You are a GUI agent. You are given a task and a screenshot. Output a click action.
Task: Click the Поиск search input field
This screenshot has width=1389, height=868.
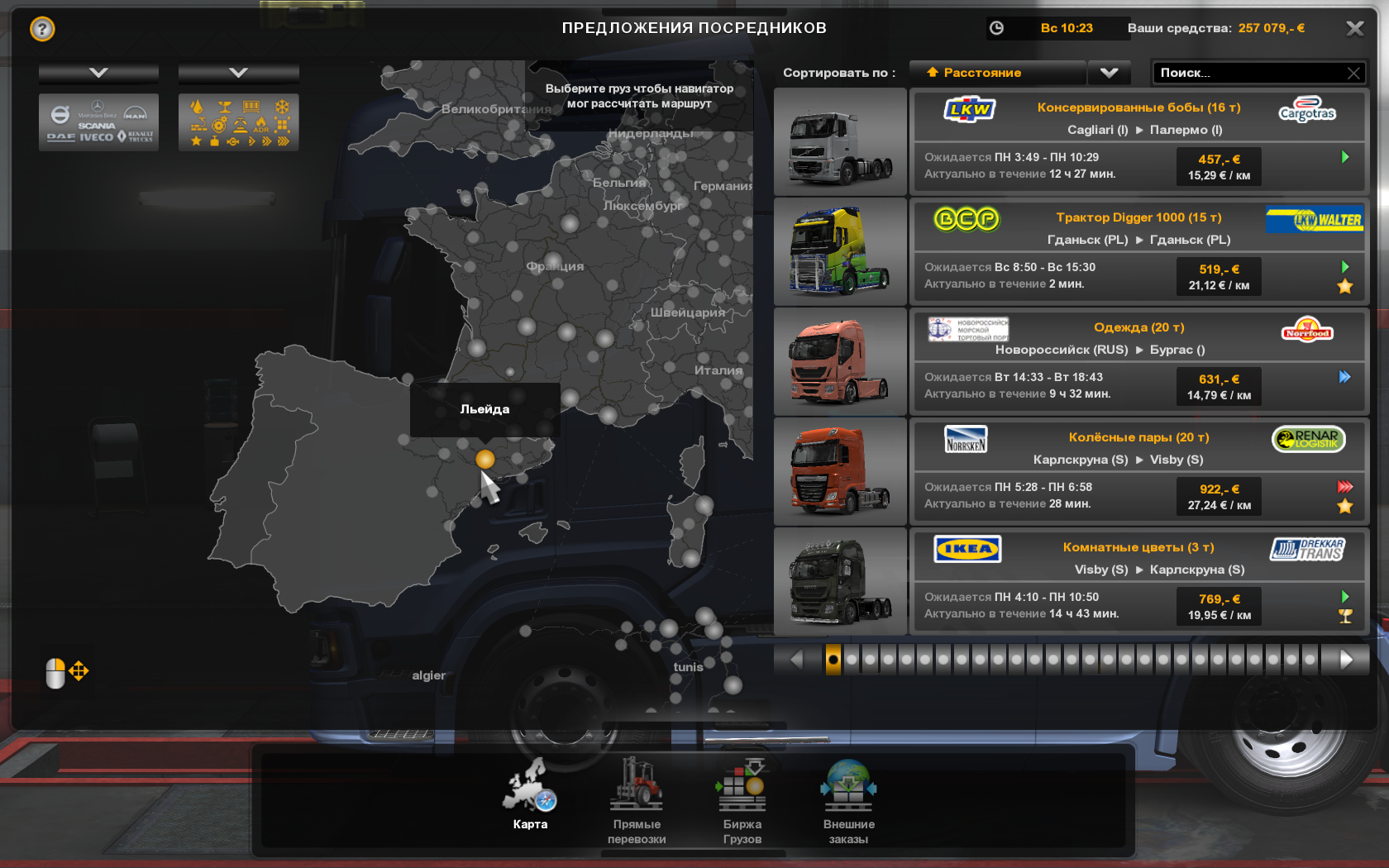tap(1247, 73)
